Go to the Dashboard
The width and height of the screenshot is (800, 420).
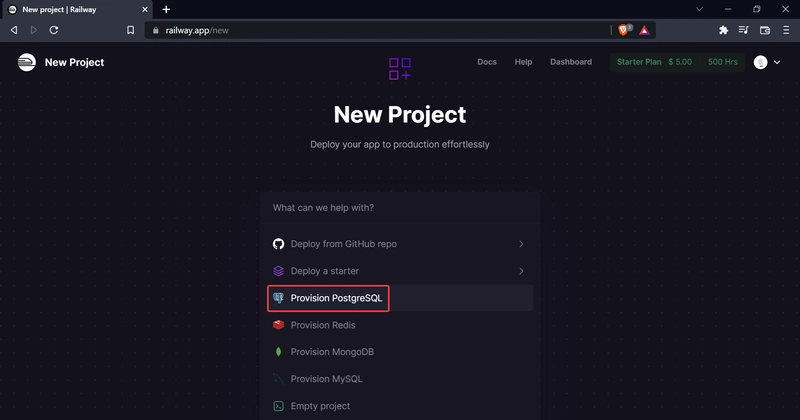pos(571,62)
